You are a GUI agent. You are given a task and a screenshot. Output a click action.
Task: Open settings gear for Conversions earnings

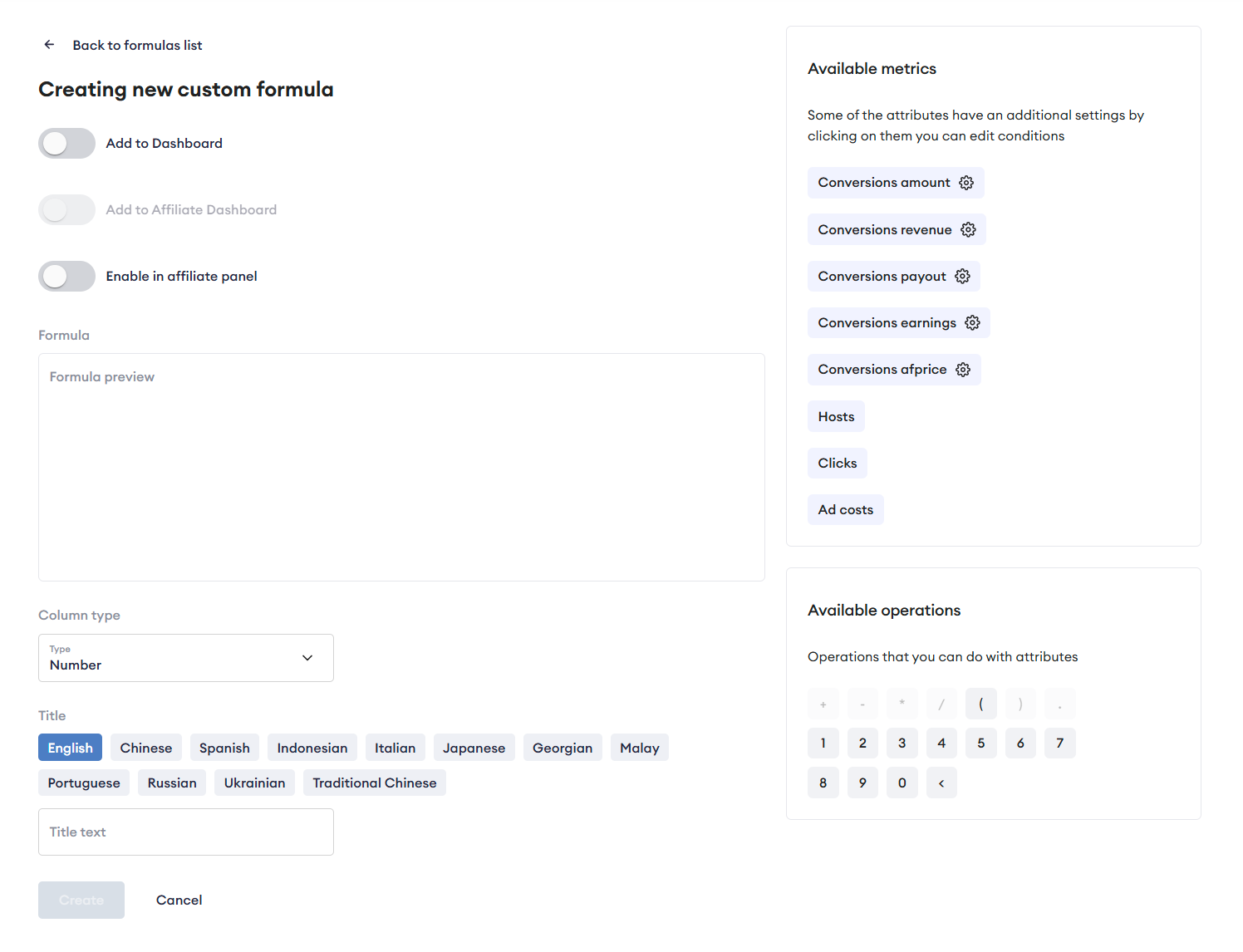(x=972, y=323)
